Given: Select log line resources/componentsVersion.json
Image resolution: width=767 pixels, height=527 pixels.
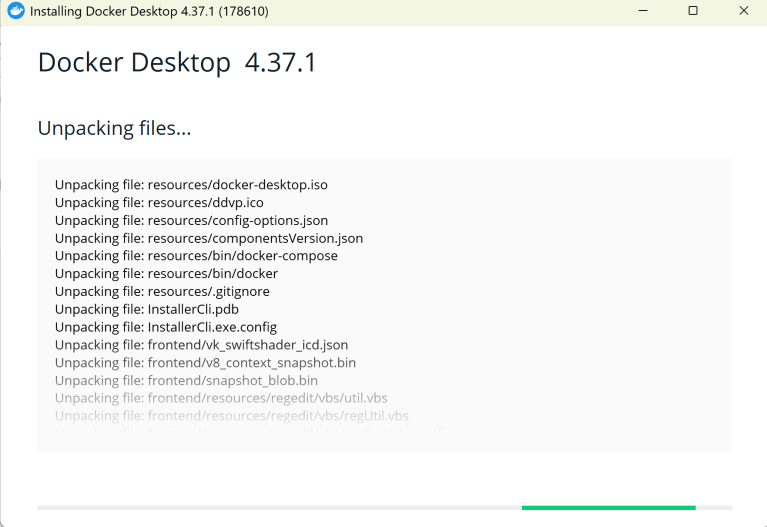Looking at the screenshot, I should click(209, 238).
